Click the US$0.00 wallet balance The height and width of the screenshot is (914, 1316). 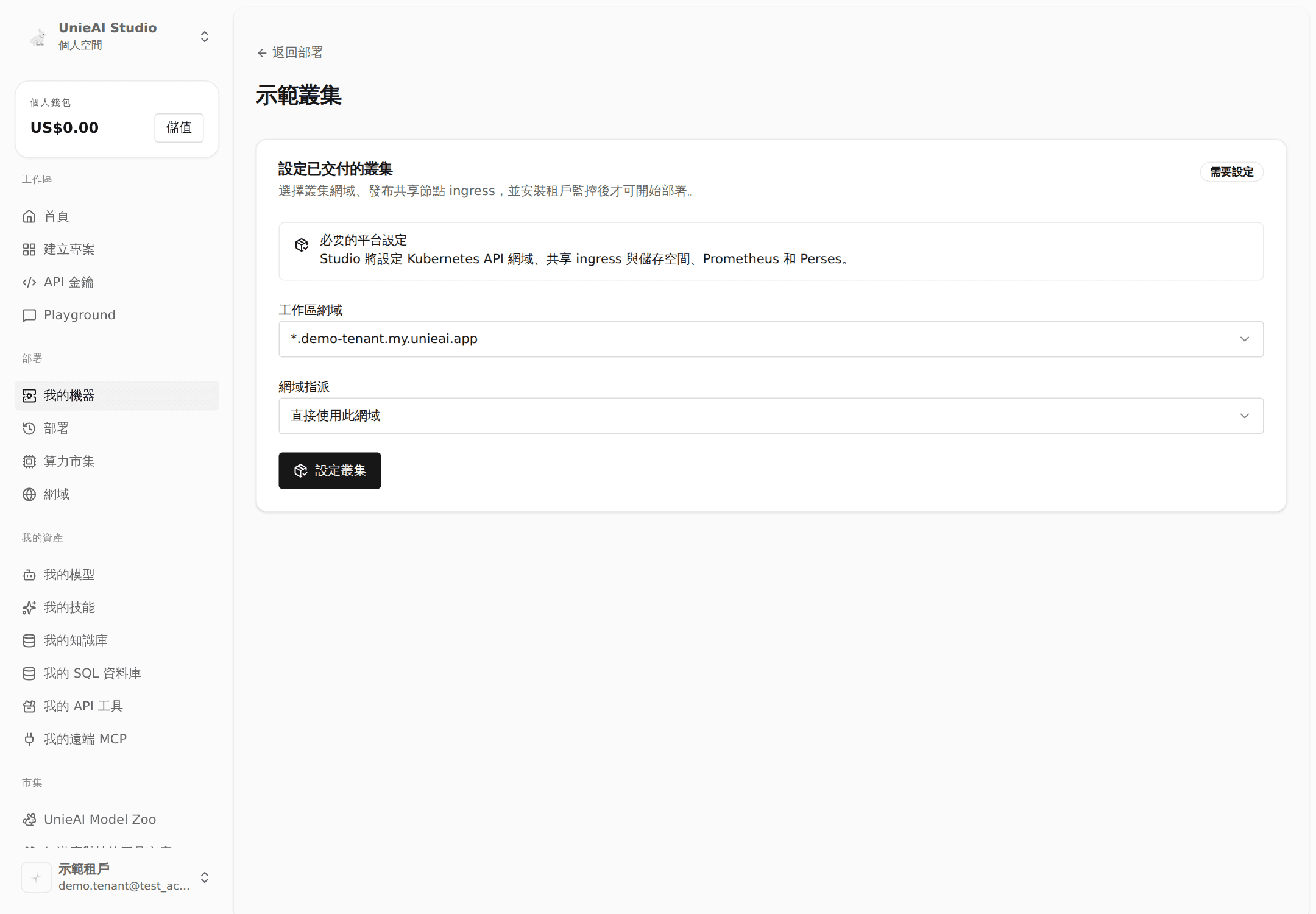pyautogui.click(x=65, y=128)
